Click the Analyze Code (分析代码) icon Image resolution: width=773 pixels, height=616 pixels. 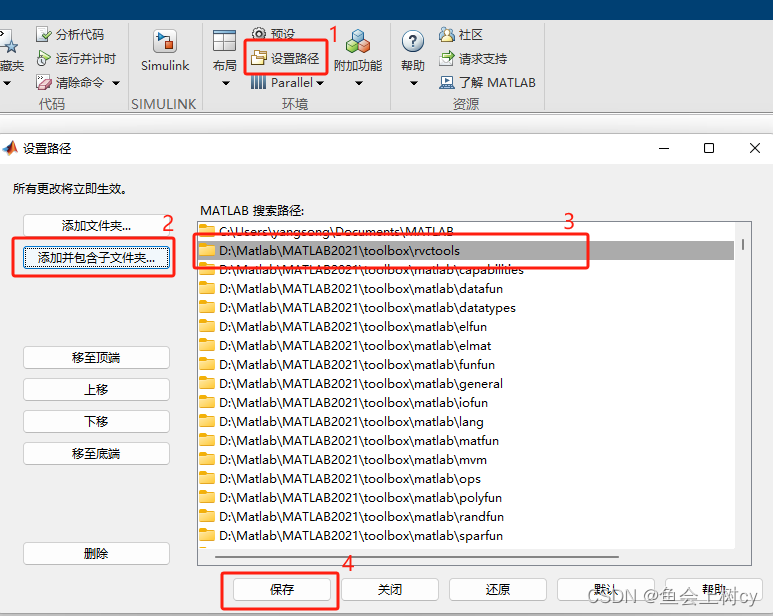43,34
